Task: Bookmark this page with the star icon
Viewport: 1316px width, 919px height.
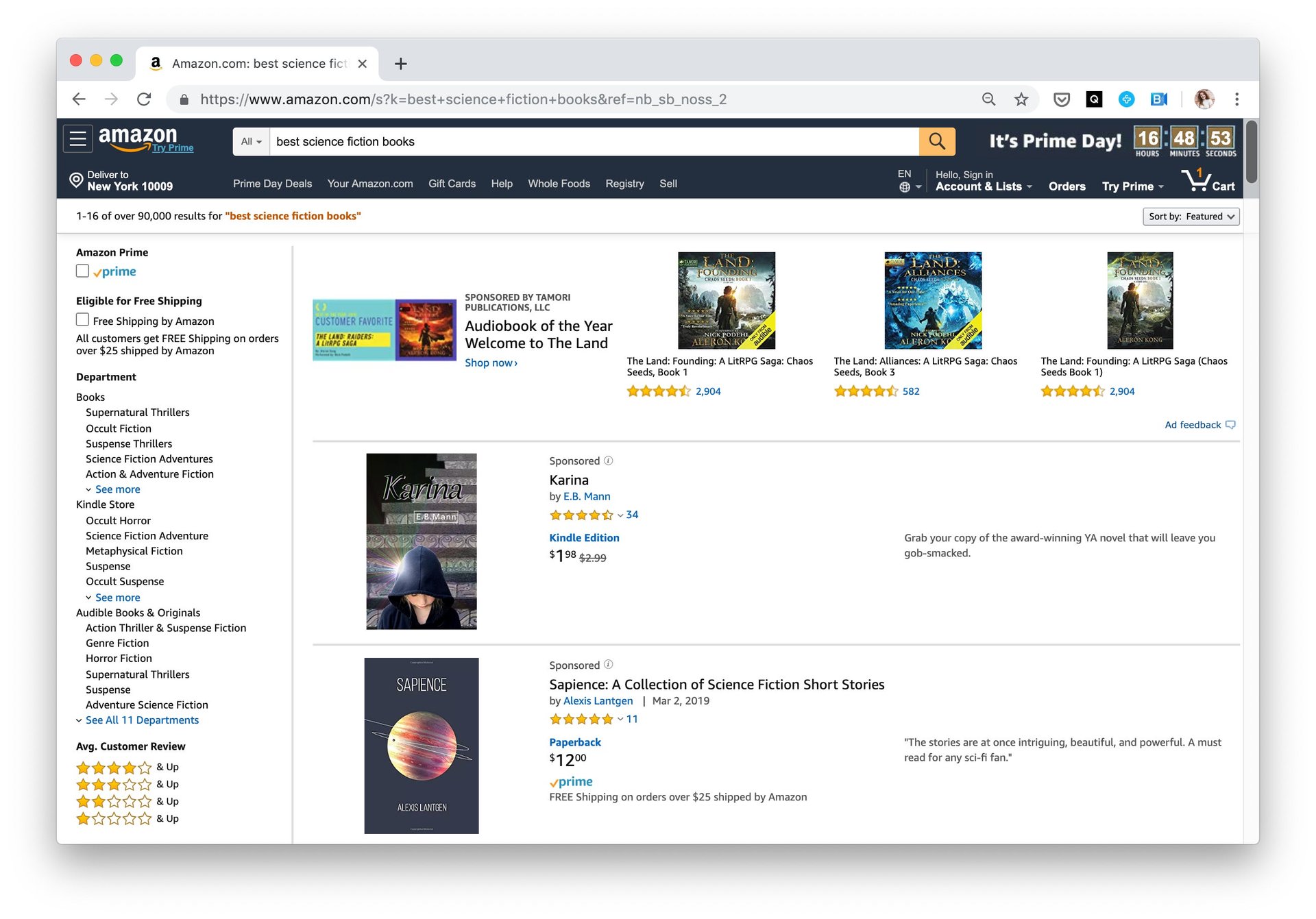Action: click(1021, 99)
